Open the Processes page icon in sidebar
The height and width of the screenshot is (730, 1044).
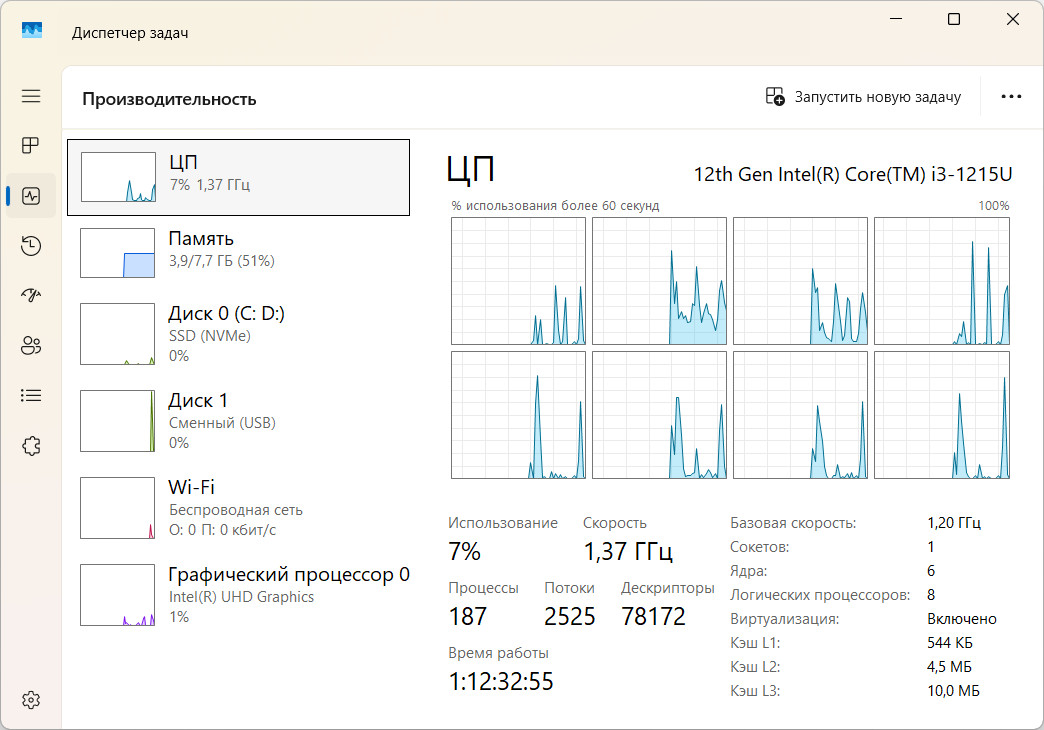(x=31, y=145)
